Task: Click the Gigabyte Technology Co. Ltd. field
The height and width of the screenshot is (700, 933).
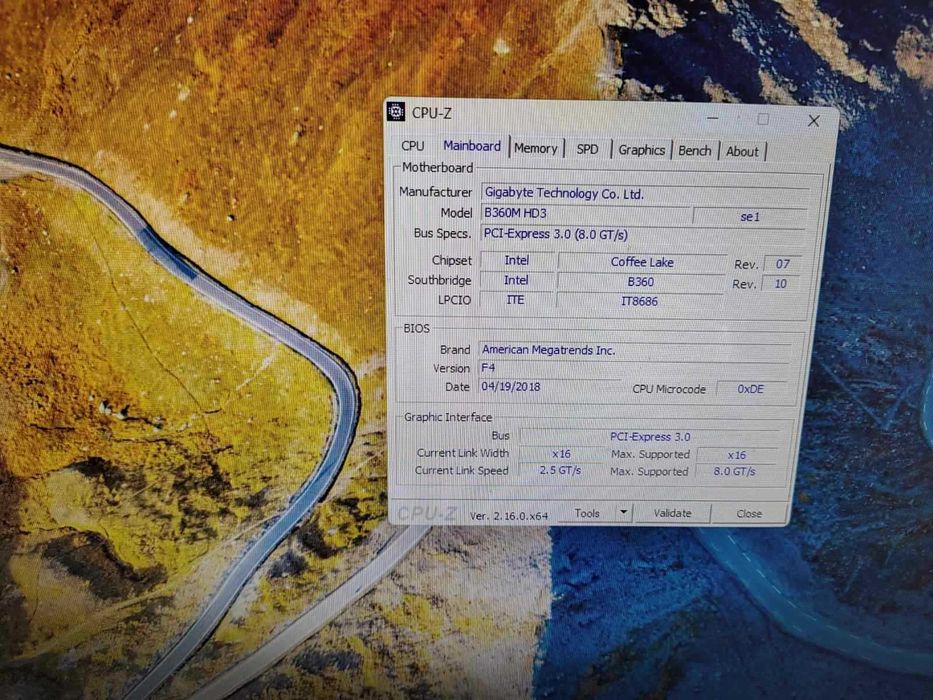Action: coord(644,193)
